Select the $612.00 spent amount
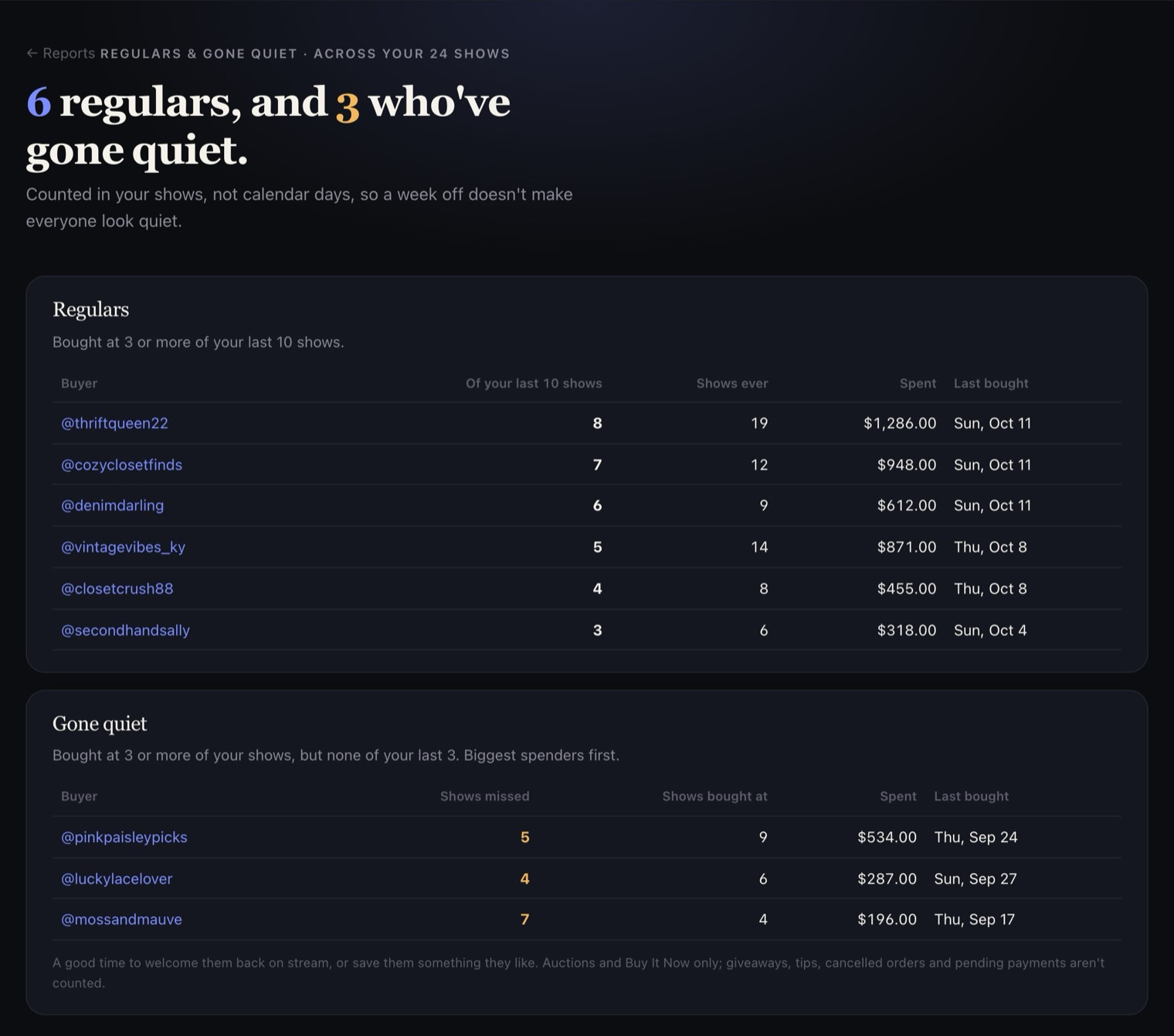Screen dimensions: 1174x1036 point(907,505)
